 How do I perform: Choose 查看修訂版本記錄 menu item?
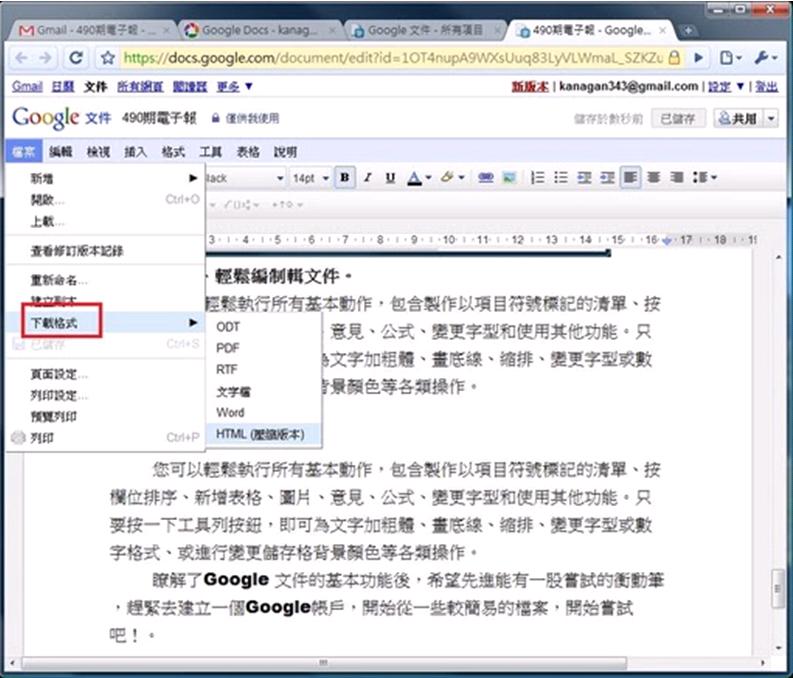pos(106,251)
